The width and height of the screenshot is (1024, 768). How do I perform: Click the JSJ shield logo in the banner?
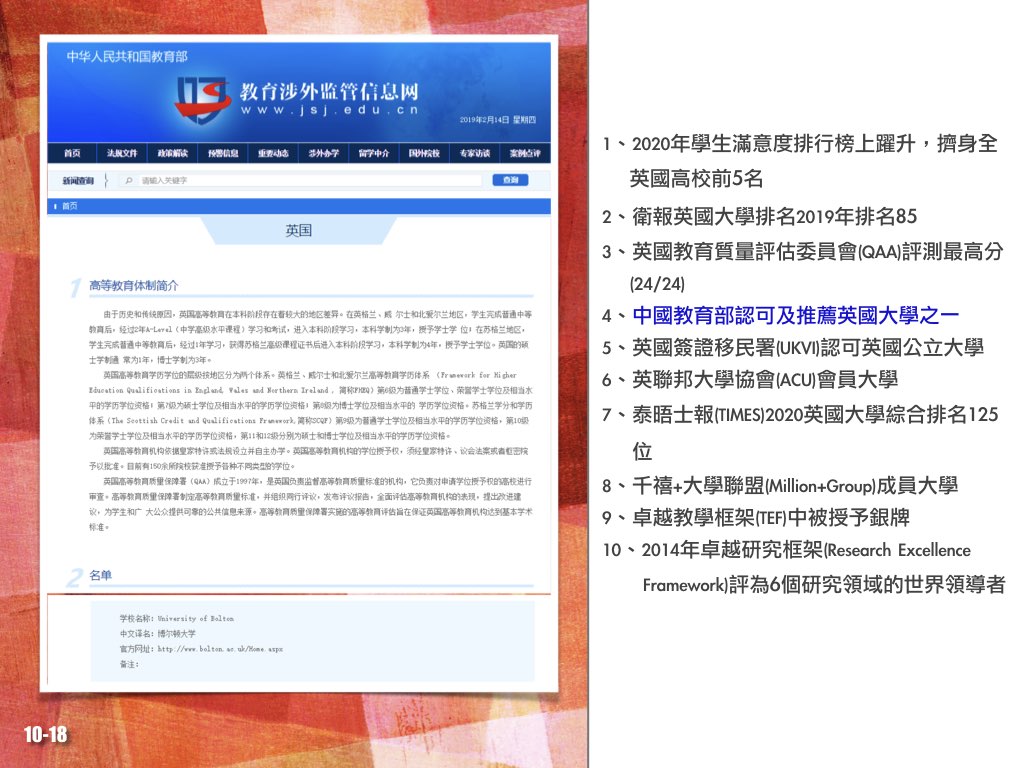tap(202, 99)
